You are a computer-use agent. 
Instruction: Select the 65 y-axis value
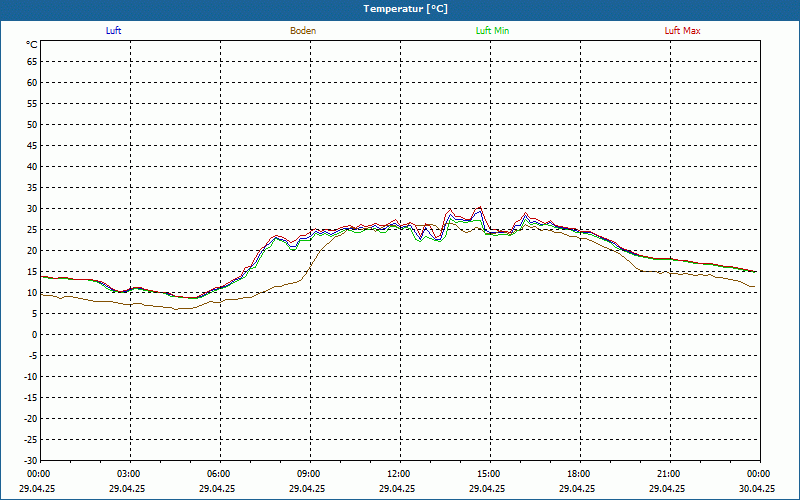[x=32, y=62]
